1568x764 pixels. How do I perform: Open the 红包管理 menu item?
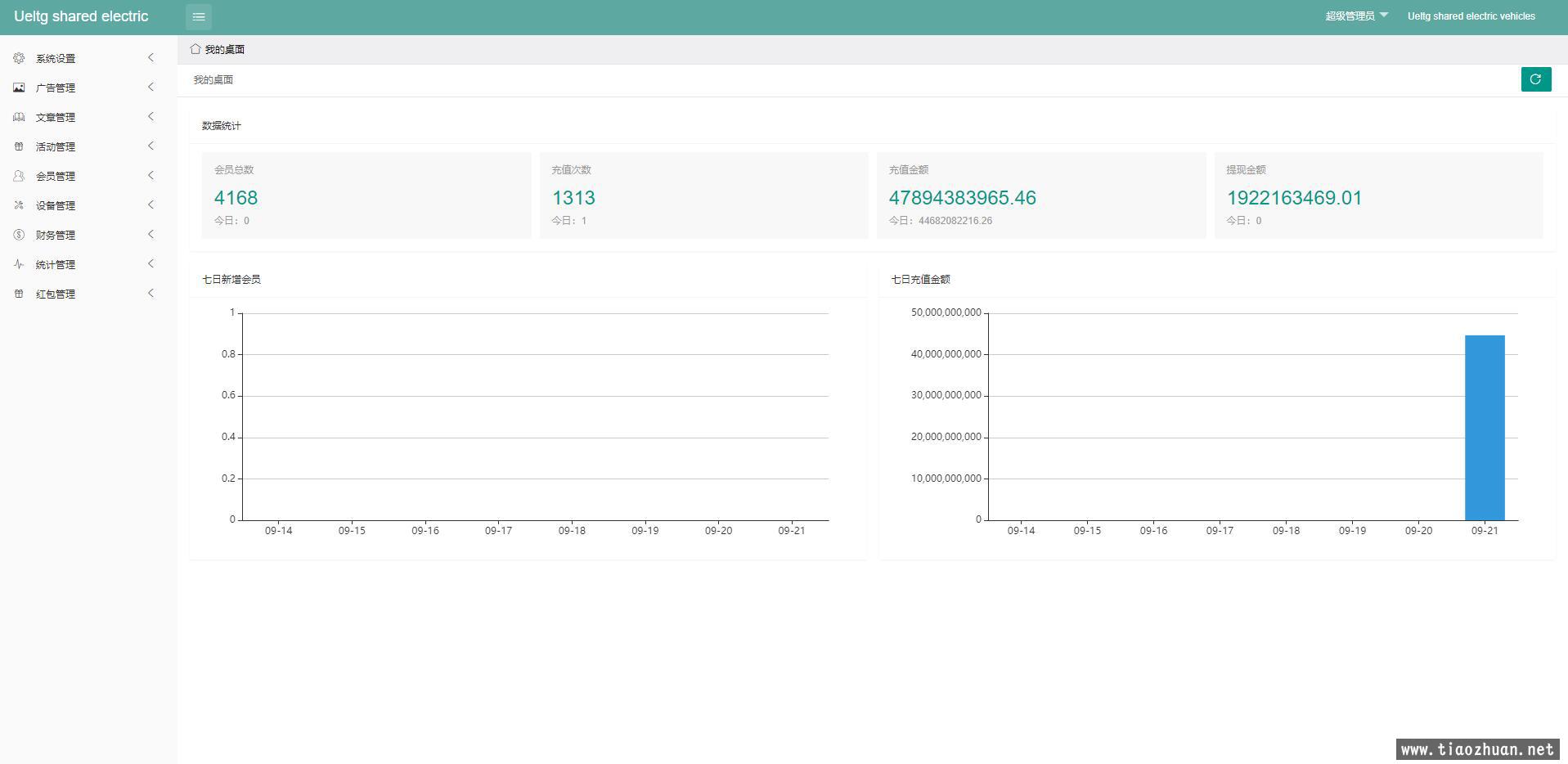(88, 294)
